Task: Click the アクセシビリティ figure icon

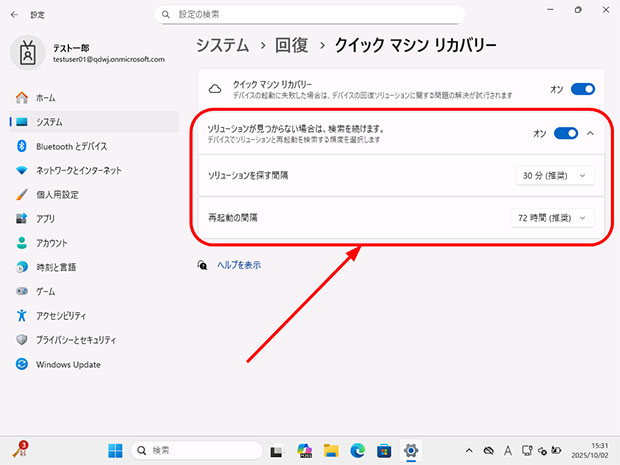Action: (x=22, y=316)
